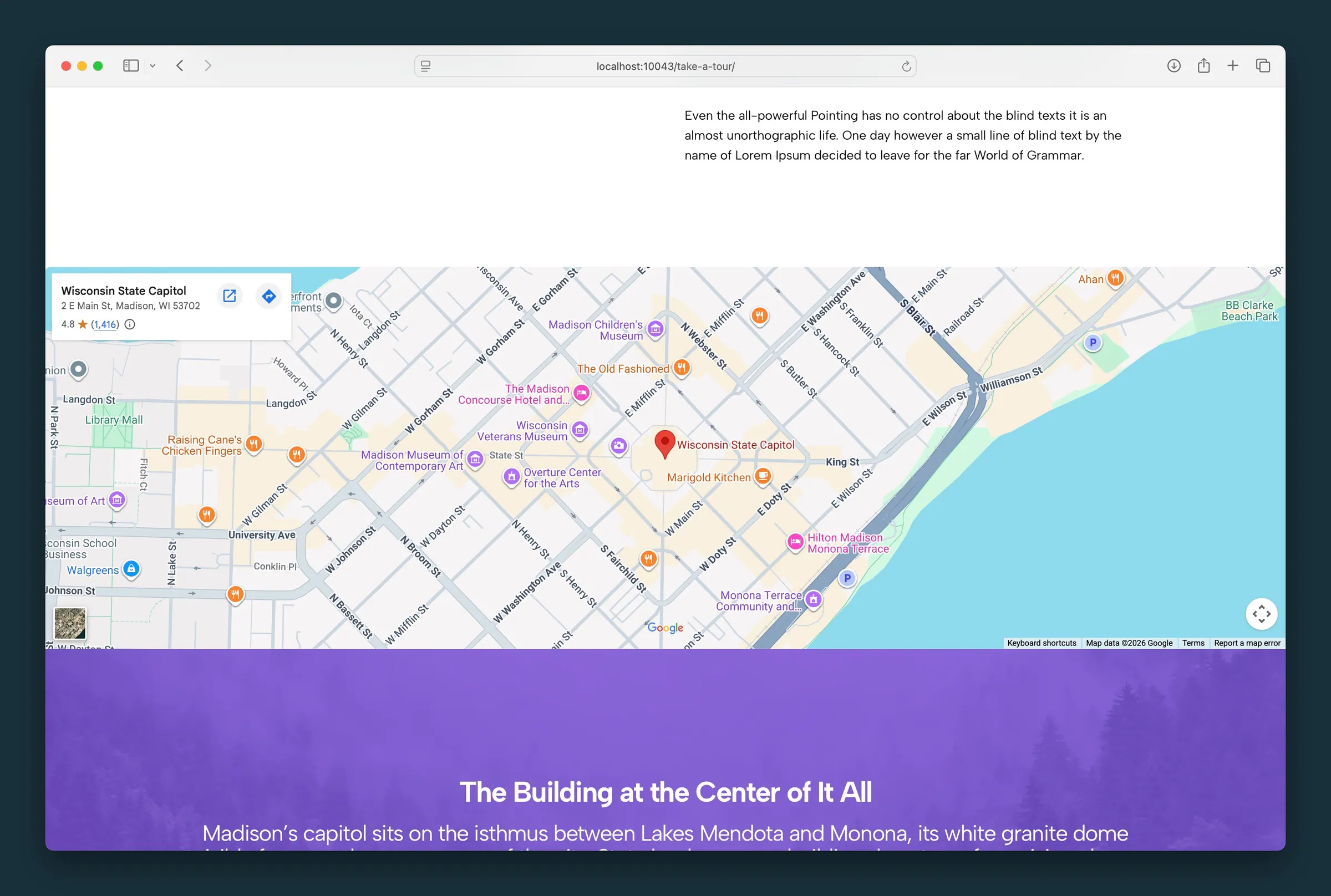Reload the page from address bar

coord(906,67)
